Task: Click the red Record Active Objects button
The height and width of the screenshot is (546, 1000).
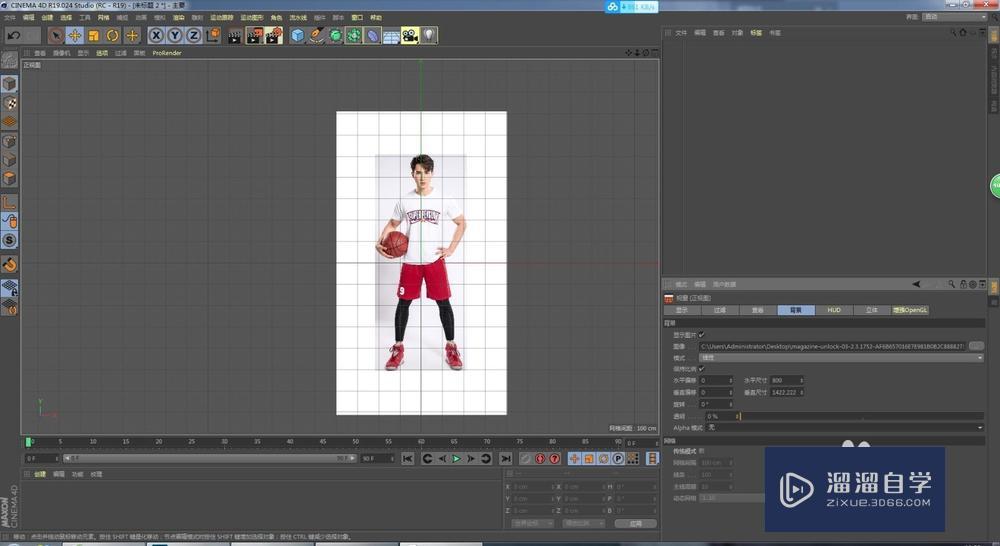Action: [x=540, y=459]
